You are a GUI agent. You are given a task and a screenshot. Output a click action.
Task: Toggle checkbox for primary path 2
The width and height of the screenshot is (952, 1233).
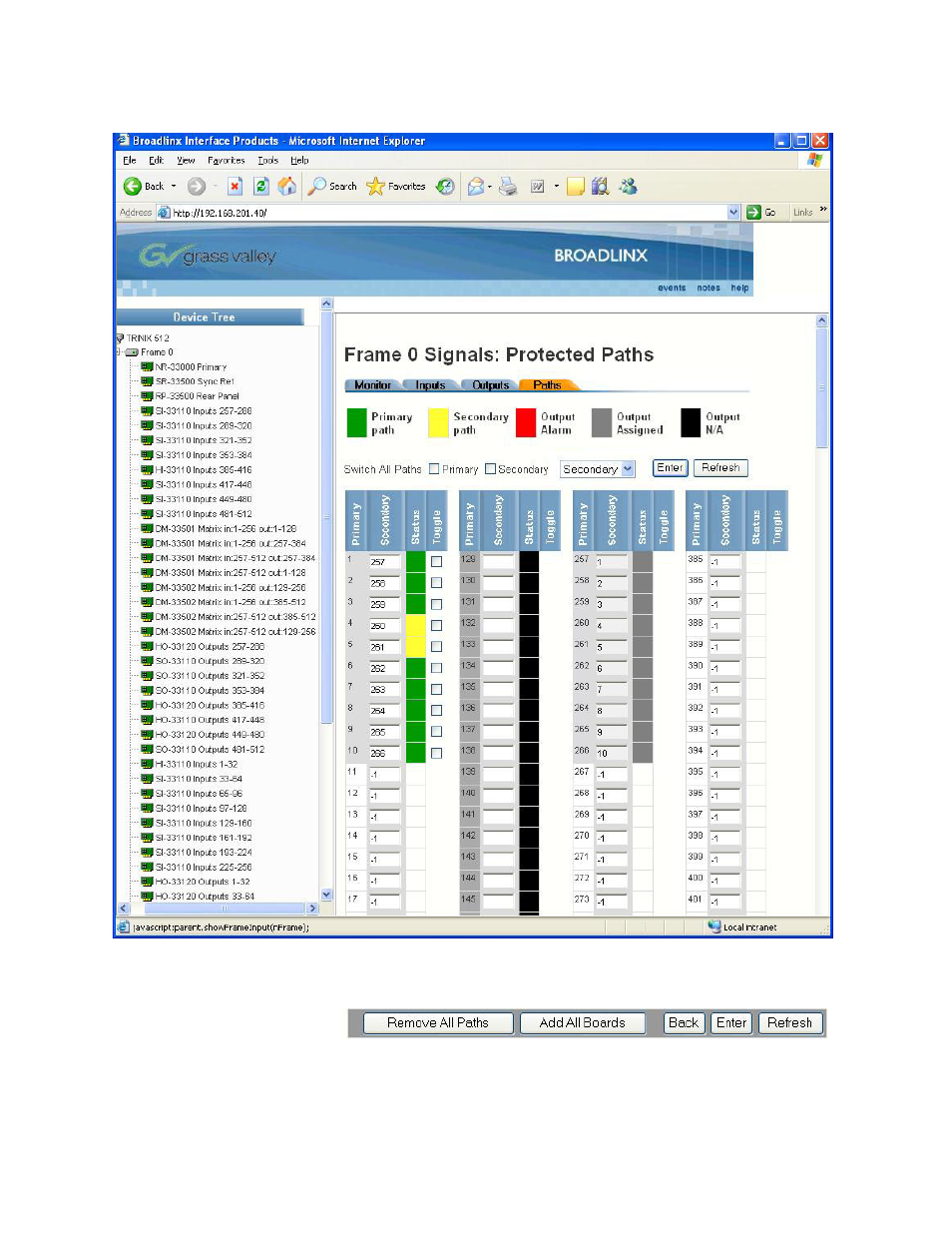(436, 582)
